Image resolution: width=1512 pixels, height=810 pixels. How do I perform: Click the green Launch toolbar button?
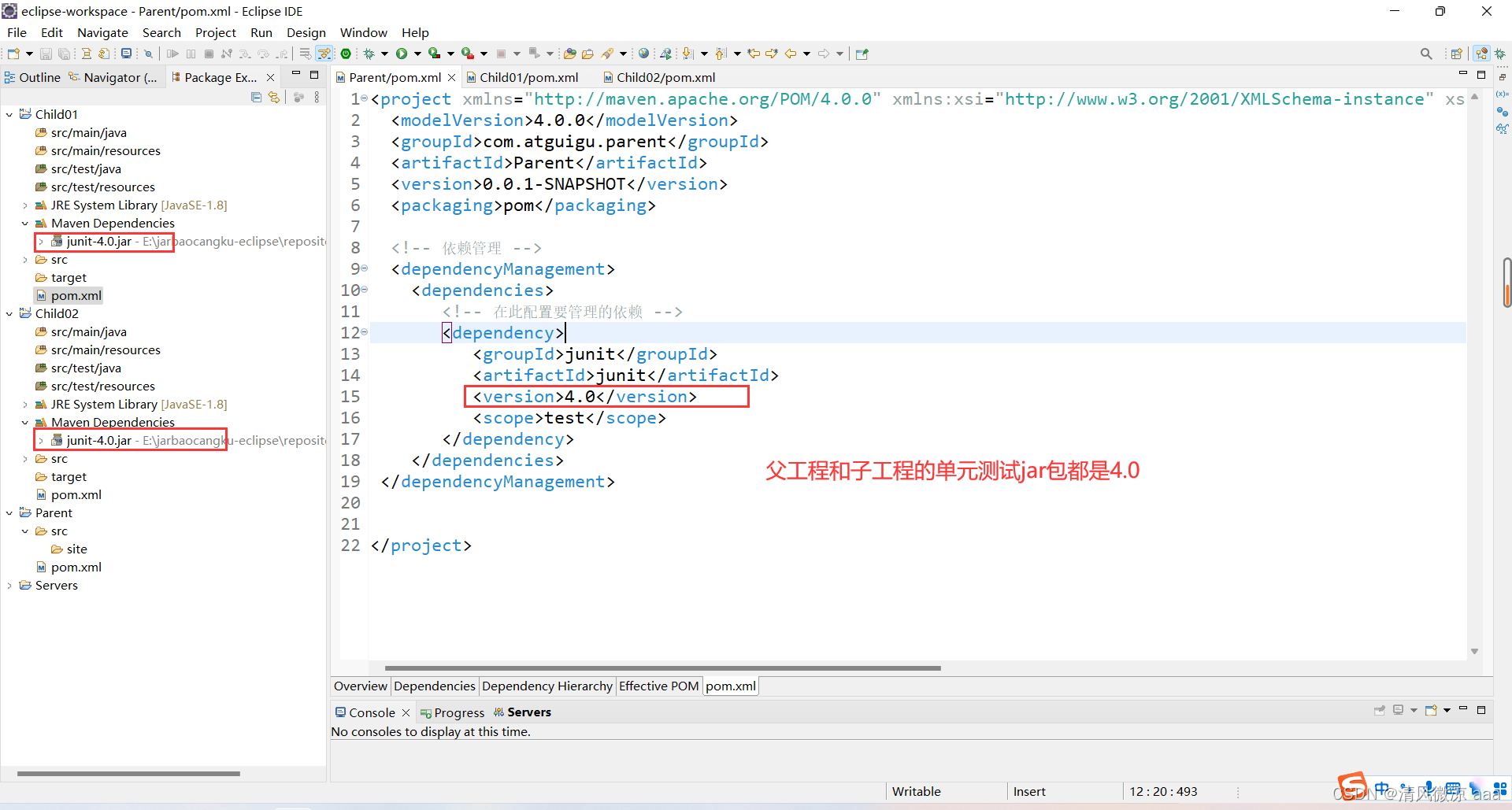(346, 54)
